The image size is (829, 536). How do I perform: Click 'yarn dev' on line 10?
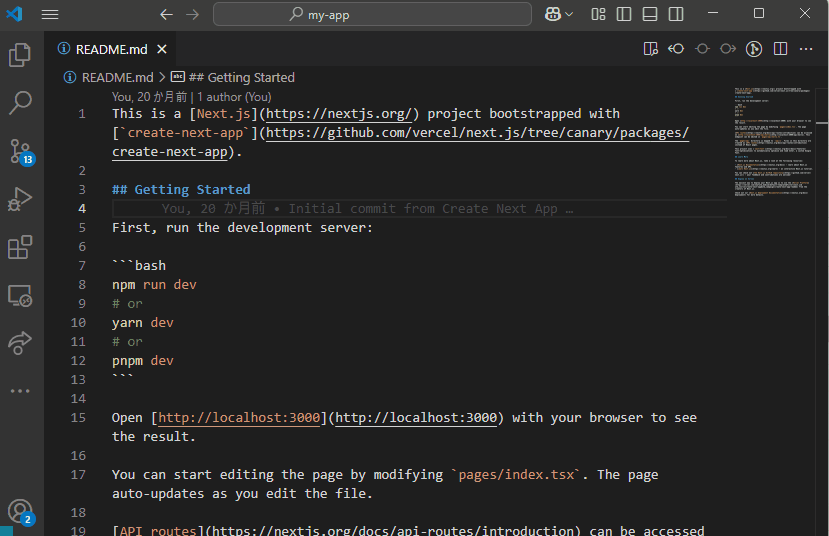143,323
